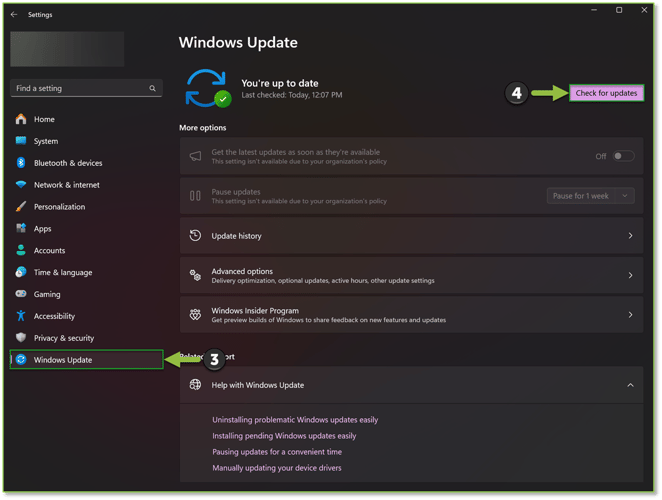
Task: Click the Update history row label
Action: (x=236, y=236)
